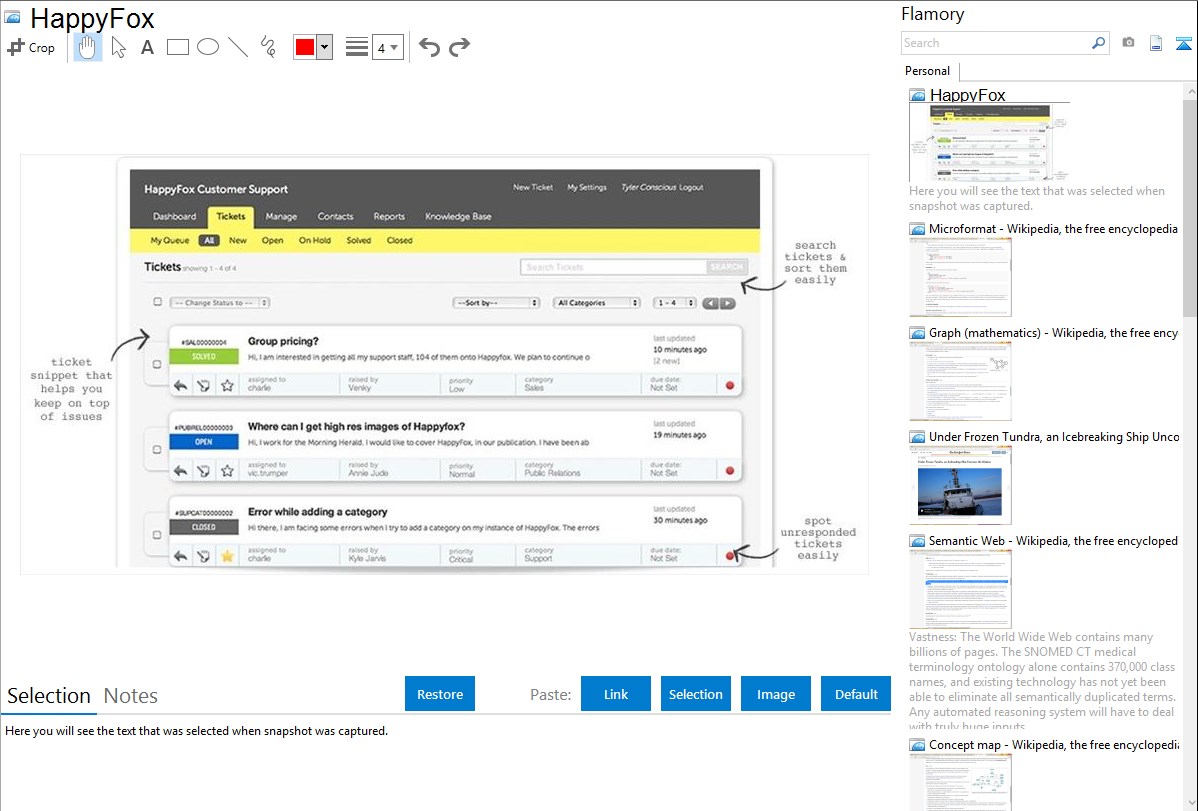Click the HappyFox item icon in sidebar
Viewport: 1198px width, 811px height.
click(x=917, y=96)
